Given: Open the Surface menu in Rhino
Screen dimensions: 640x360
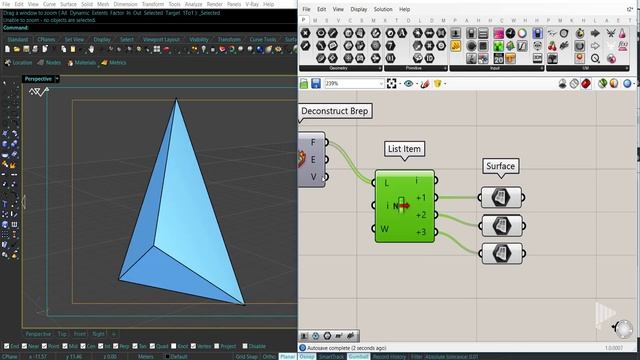Looking at the screenshot, I should pyautogui.click(x=68, y=4).
